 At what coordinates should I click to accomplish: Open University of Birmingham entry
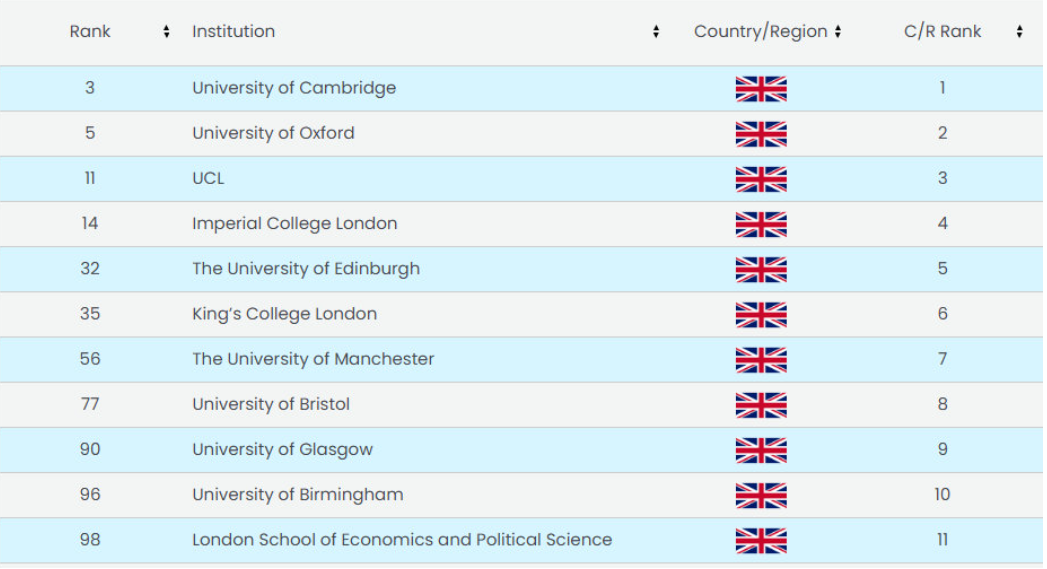point(297,495)
